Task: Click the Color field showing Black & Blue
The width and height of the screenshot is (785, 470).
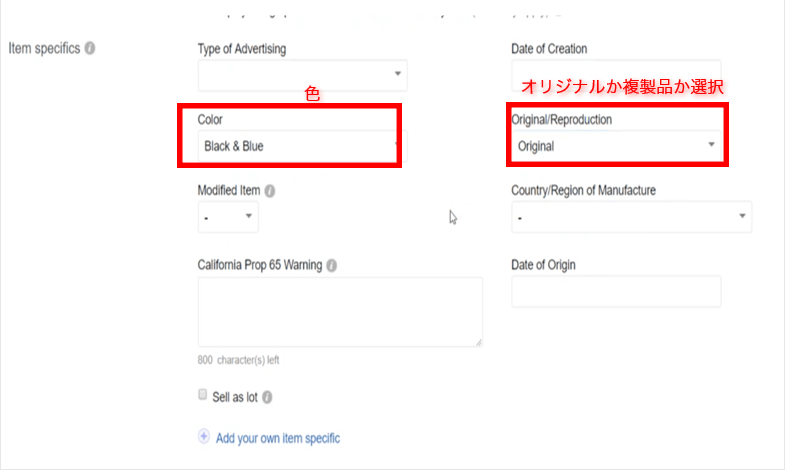Action: point(302,146)
